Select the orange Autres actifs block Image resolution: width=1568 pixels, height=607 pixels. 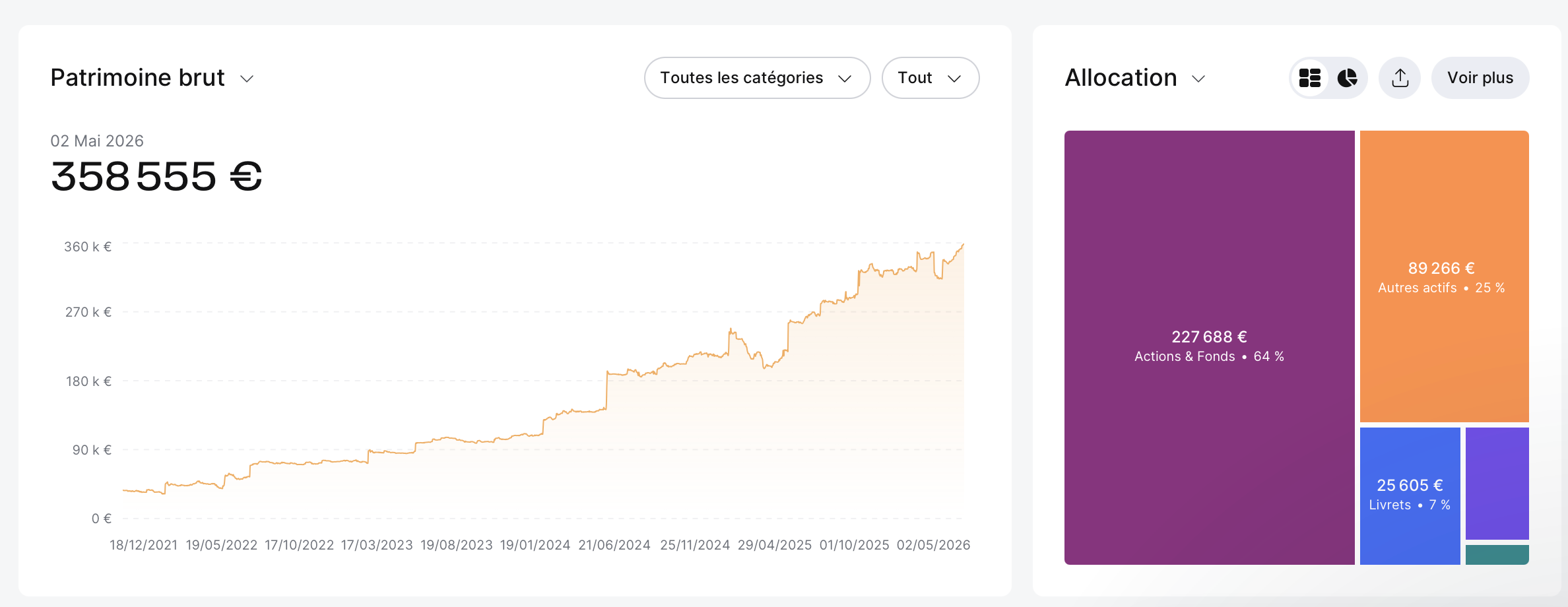pos(1444,276)
